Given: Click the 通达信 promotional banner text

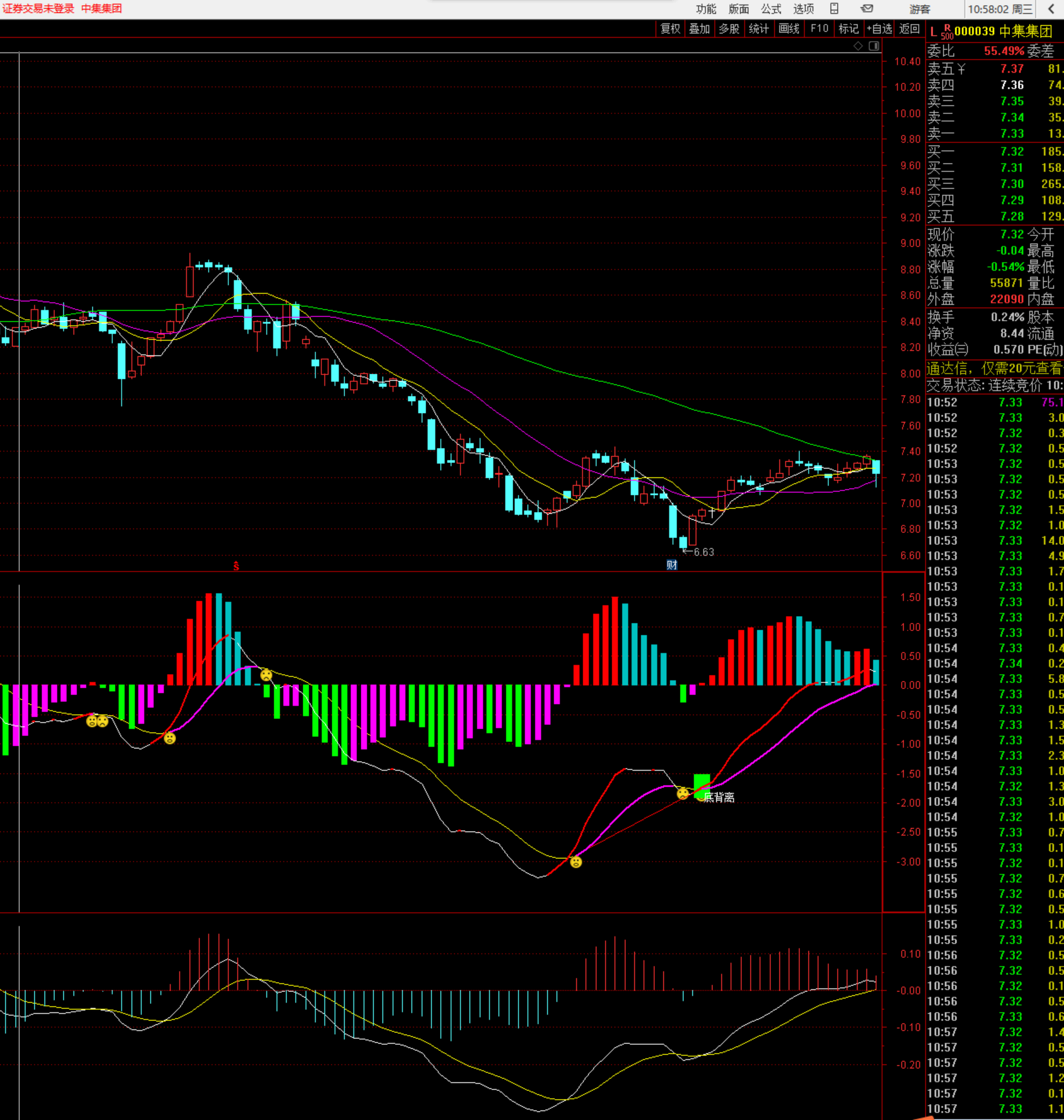Looking at the screenshot, I should click(994, 369).
